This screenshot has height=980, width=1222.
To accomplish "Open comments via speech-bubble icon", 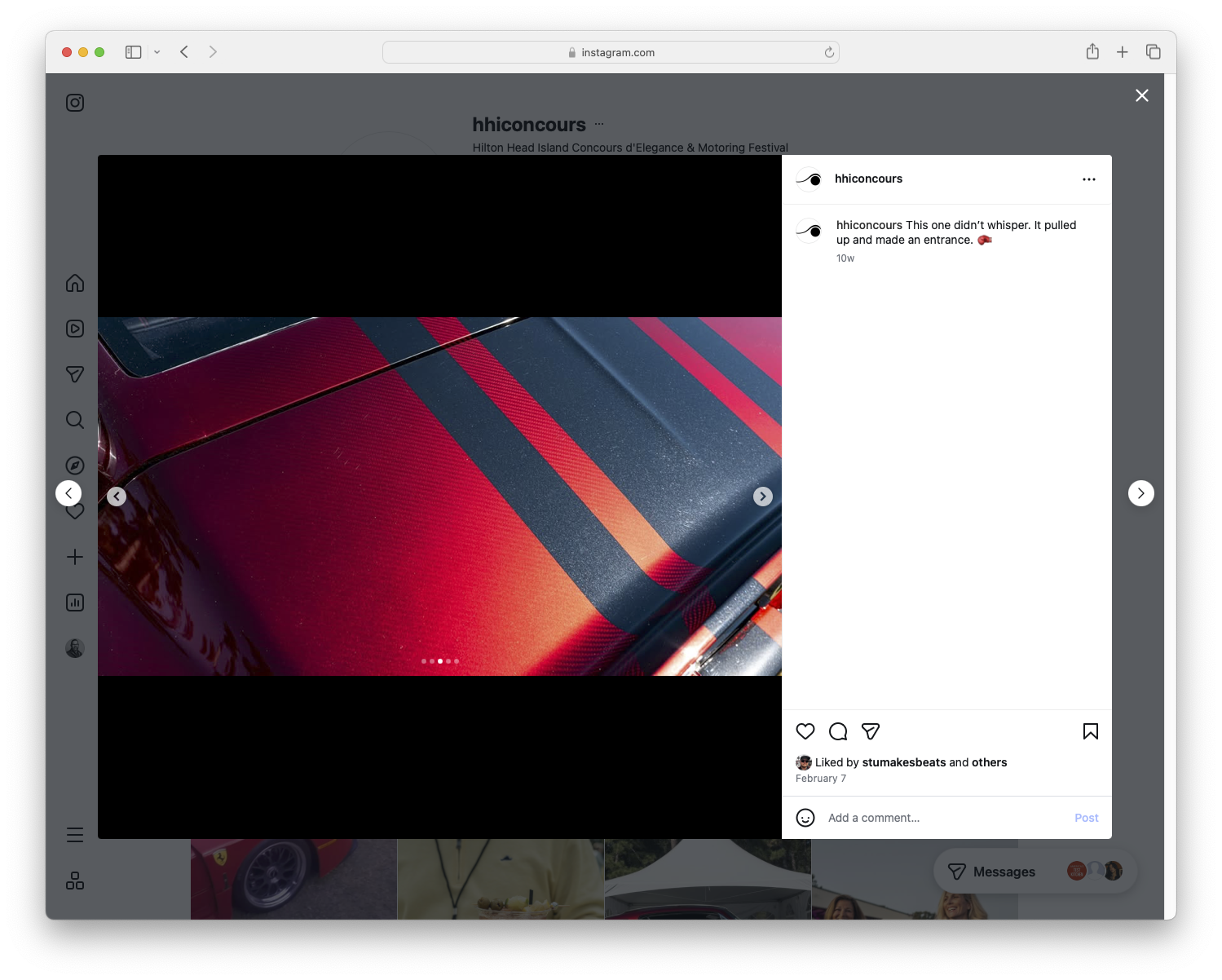I will [838, 731].
